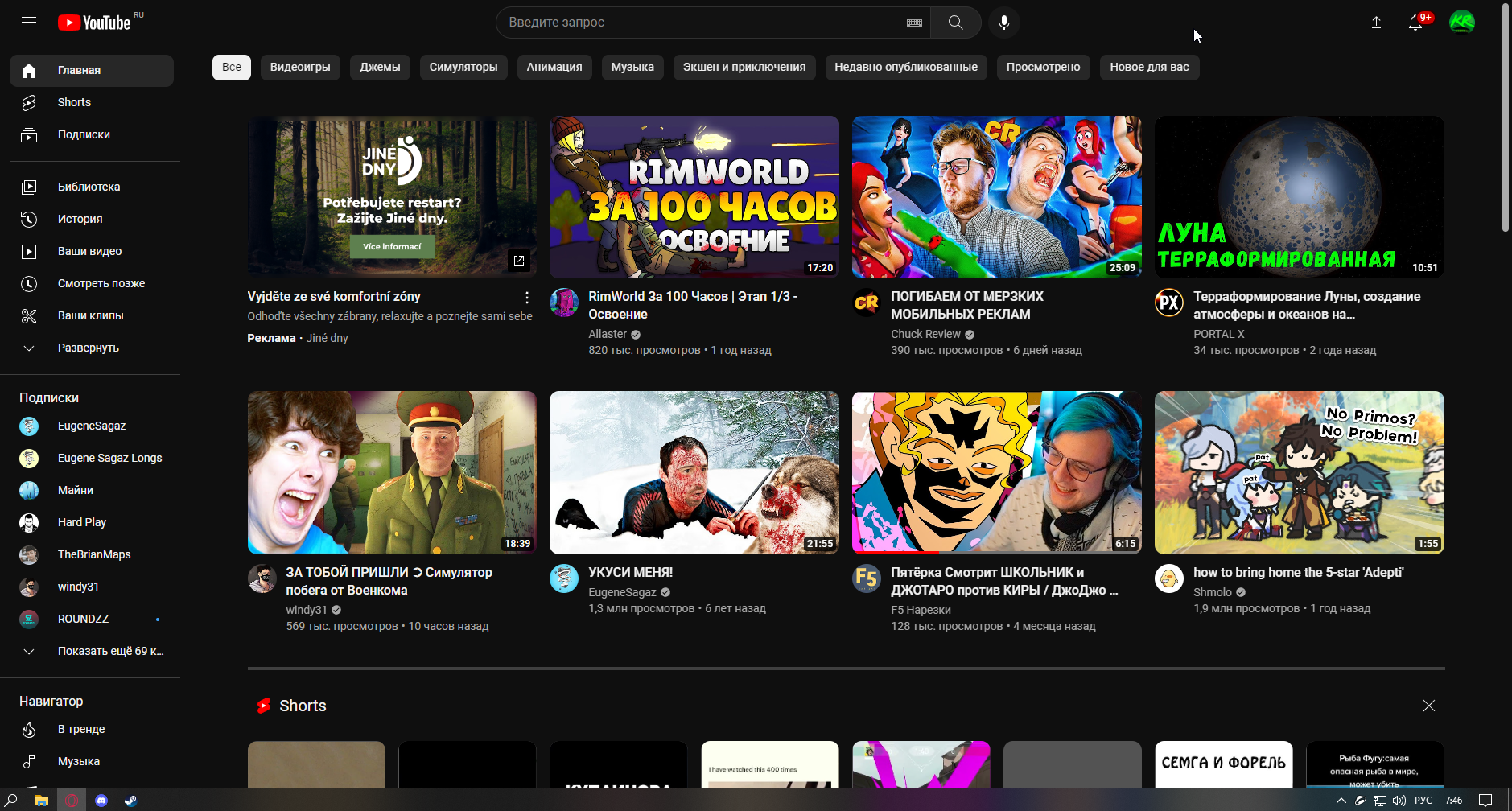Select the Просмотрено chip
This screenshot has width=1512, height=811.
(x=1043, y=68)
